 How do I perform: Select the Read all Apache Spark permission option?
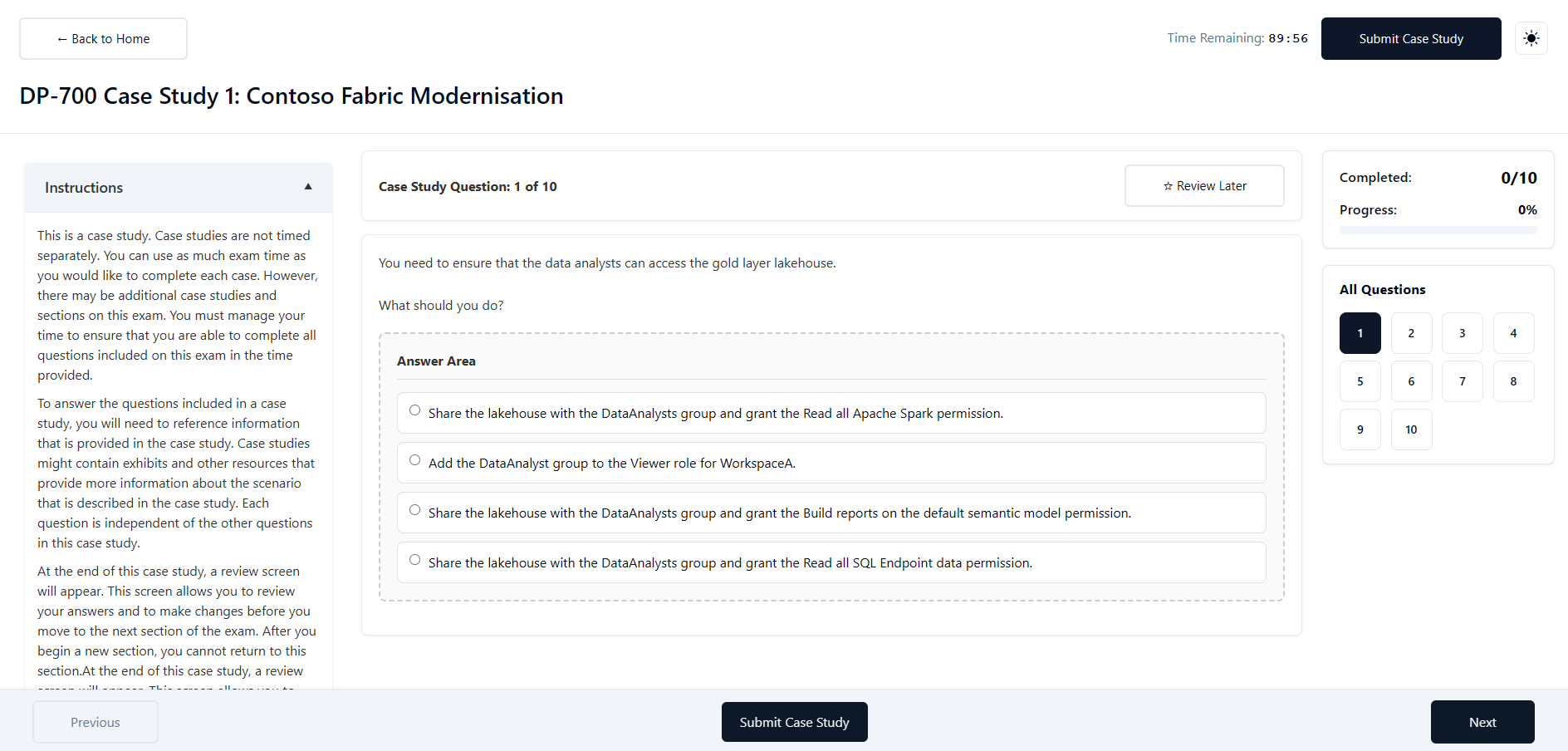(831, 413)
